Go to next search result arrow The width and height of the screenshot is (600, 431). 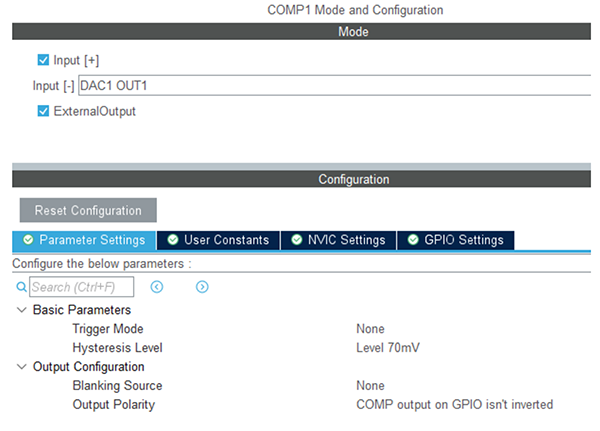[202, 287]
